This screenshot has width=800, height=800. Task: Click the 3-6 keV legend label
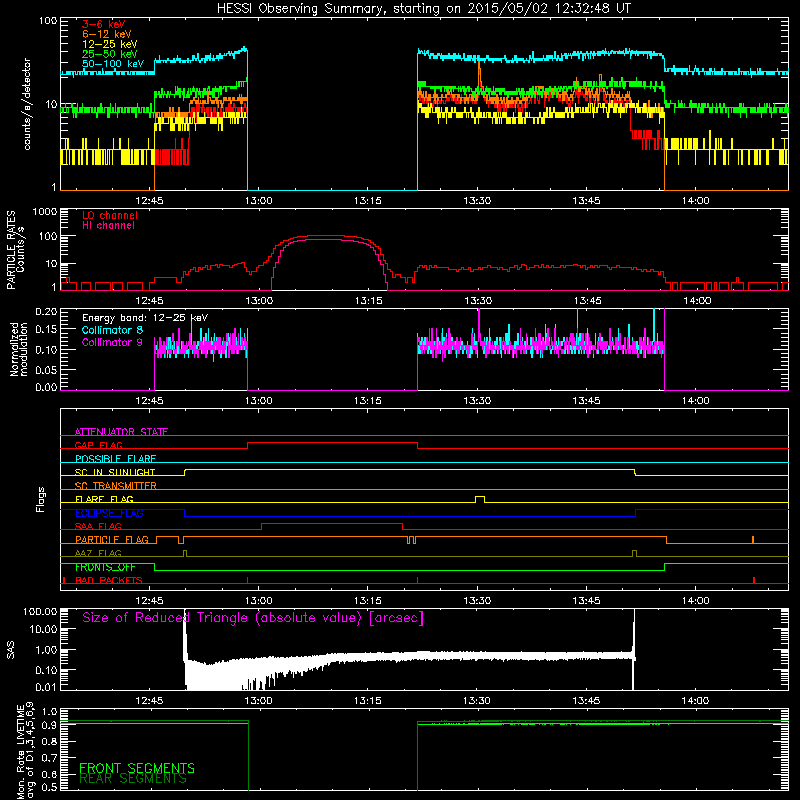[x=104, y=24]
